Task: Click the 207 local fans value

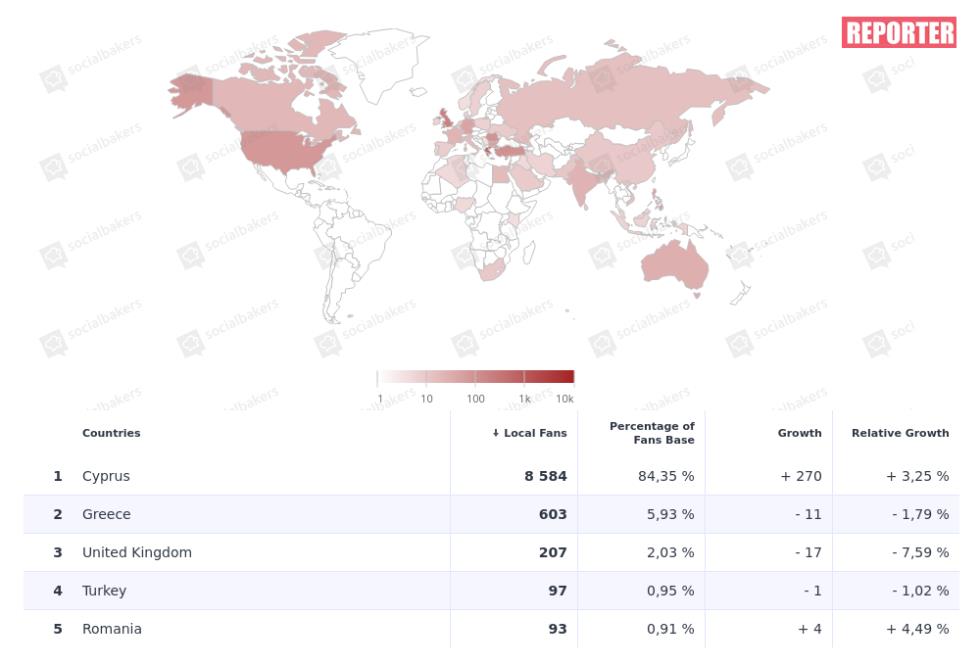Action: coord(552,552)
